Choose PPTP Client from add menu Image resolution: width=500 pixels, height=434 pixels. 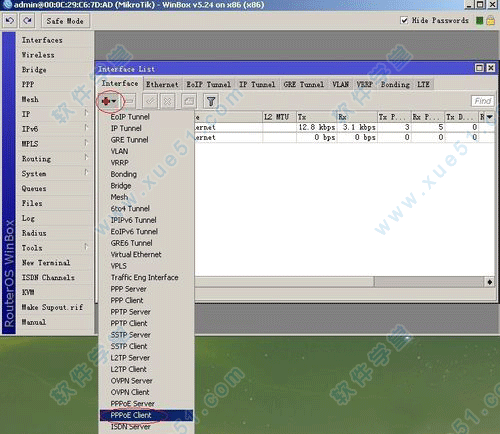[146, 323]
